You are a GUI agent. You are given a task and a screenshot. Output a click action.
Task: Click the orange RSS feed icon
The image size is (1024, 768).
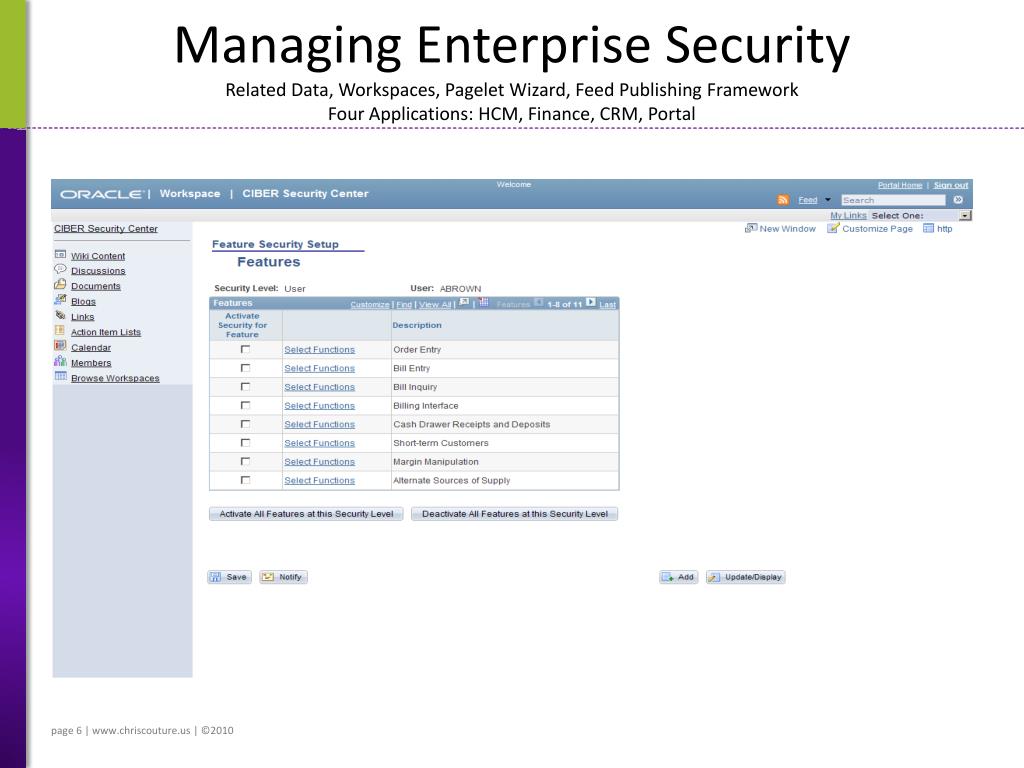coord(783,200)
